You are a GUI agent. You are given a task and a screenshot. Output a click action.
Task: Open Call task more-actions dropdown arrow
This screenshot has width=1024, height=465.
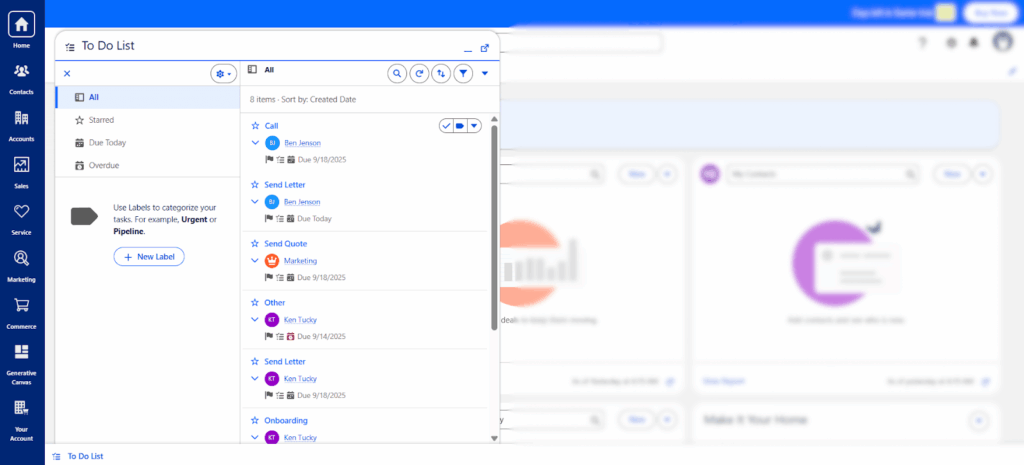tap(474, 125)
